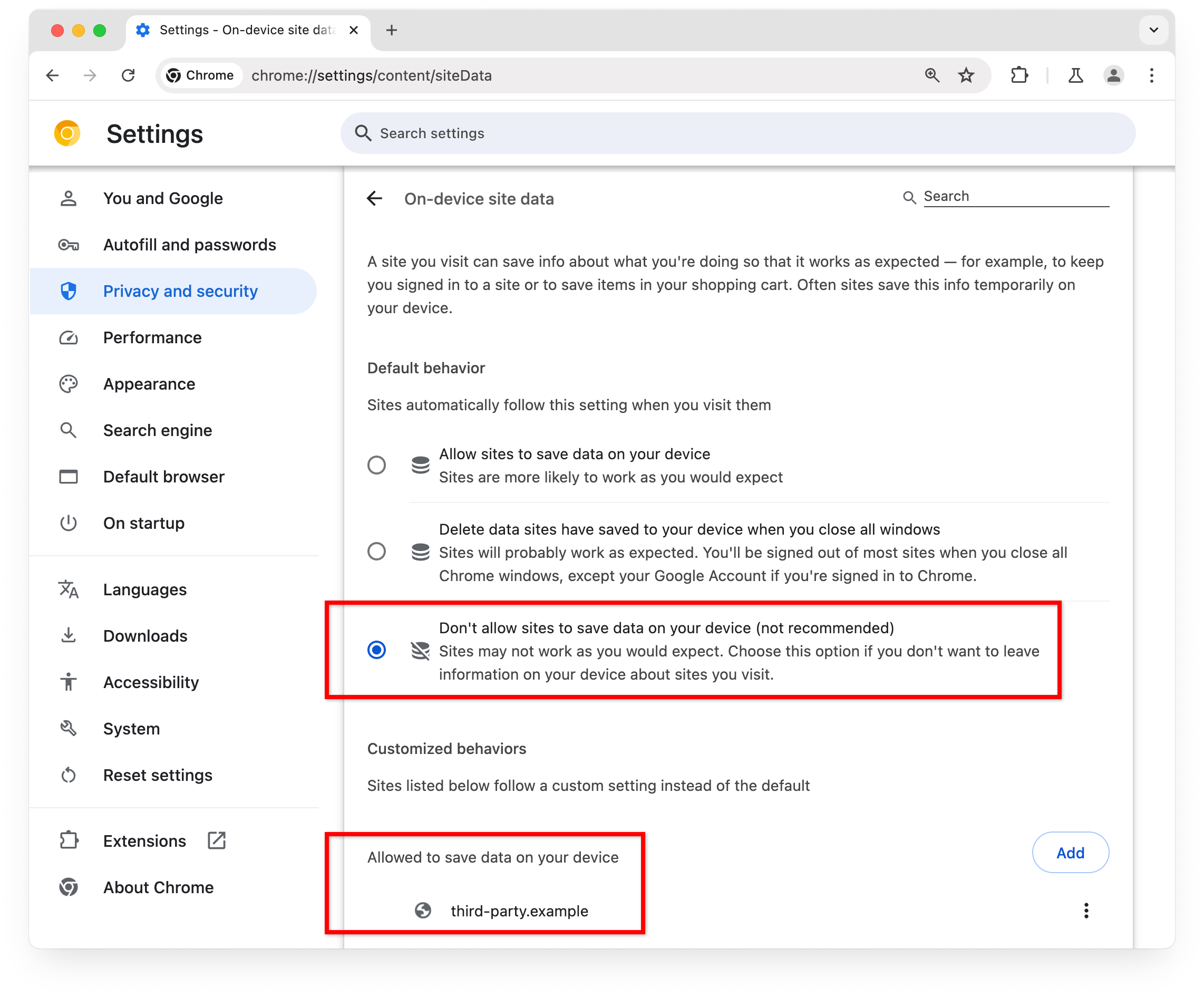The height and width of the screenshot is (996, 1204).
Task: Click the You and Google profile icon
Action: [69, 199]
